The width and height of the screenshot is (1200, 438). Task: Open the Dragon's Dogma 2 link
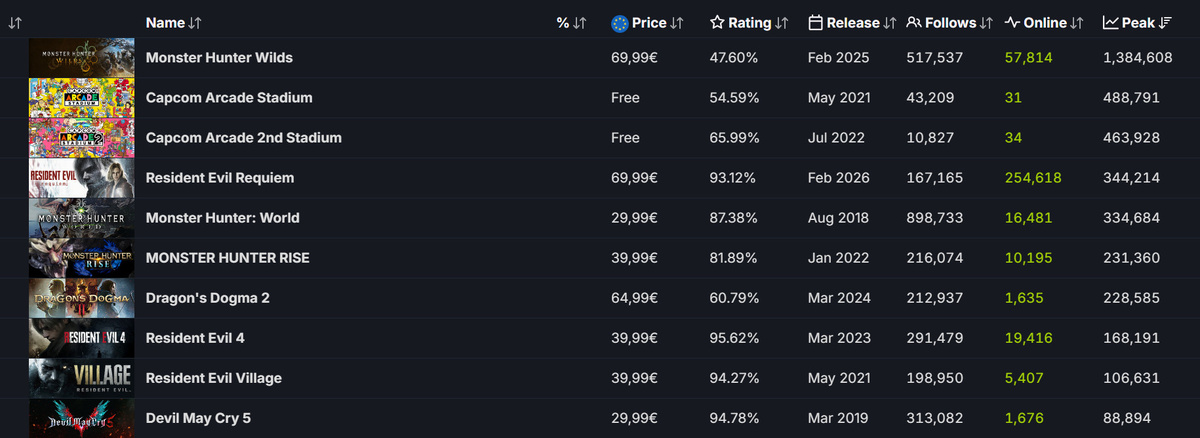point(207,298)
